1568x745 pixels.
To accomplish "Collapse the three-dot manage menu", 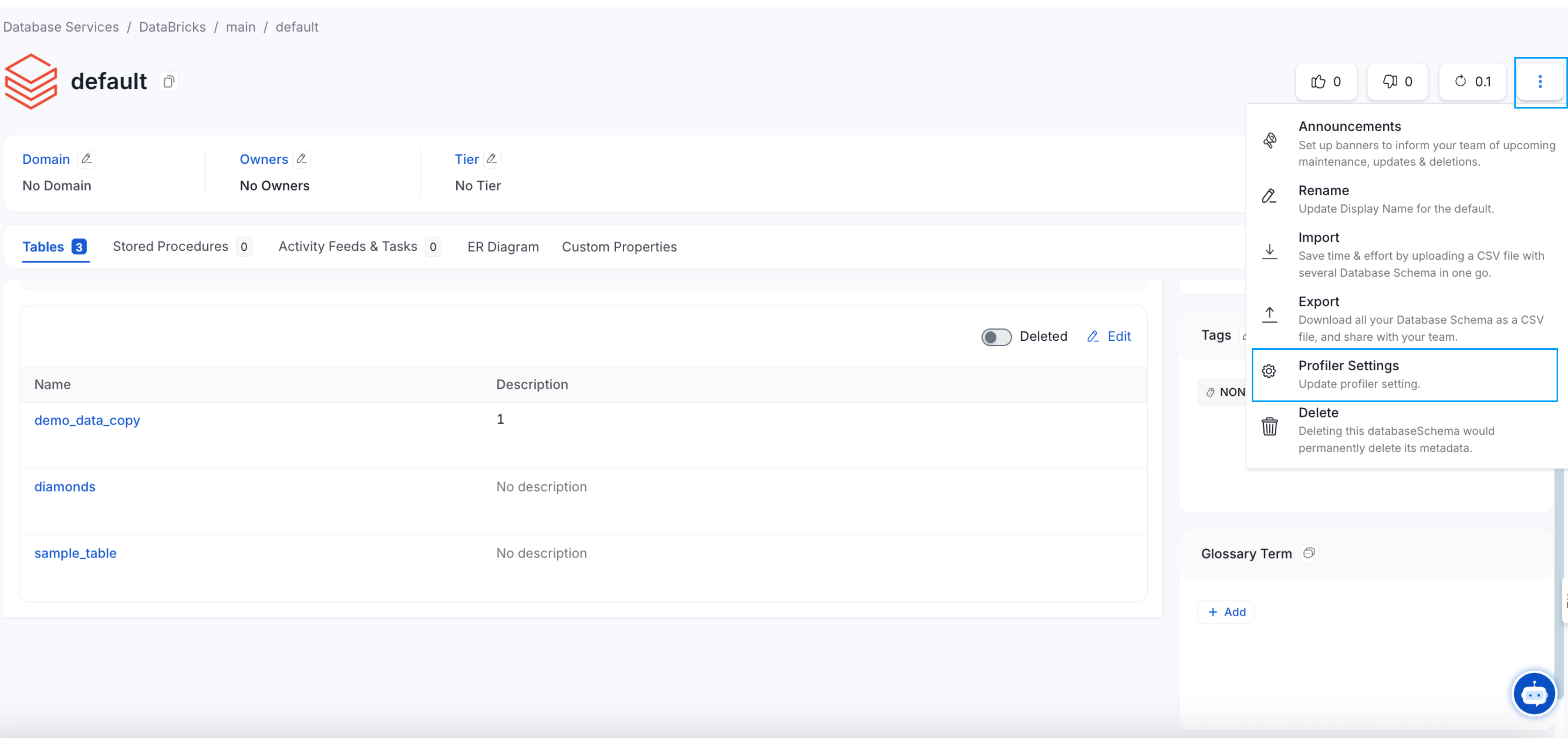I will click(x=1540, y=81).
